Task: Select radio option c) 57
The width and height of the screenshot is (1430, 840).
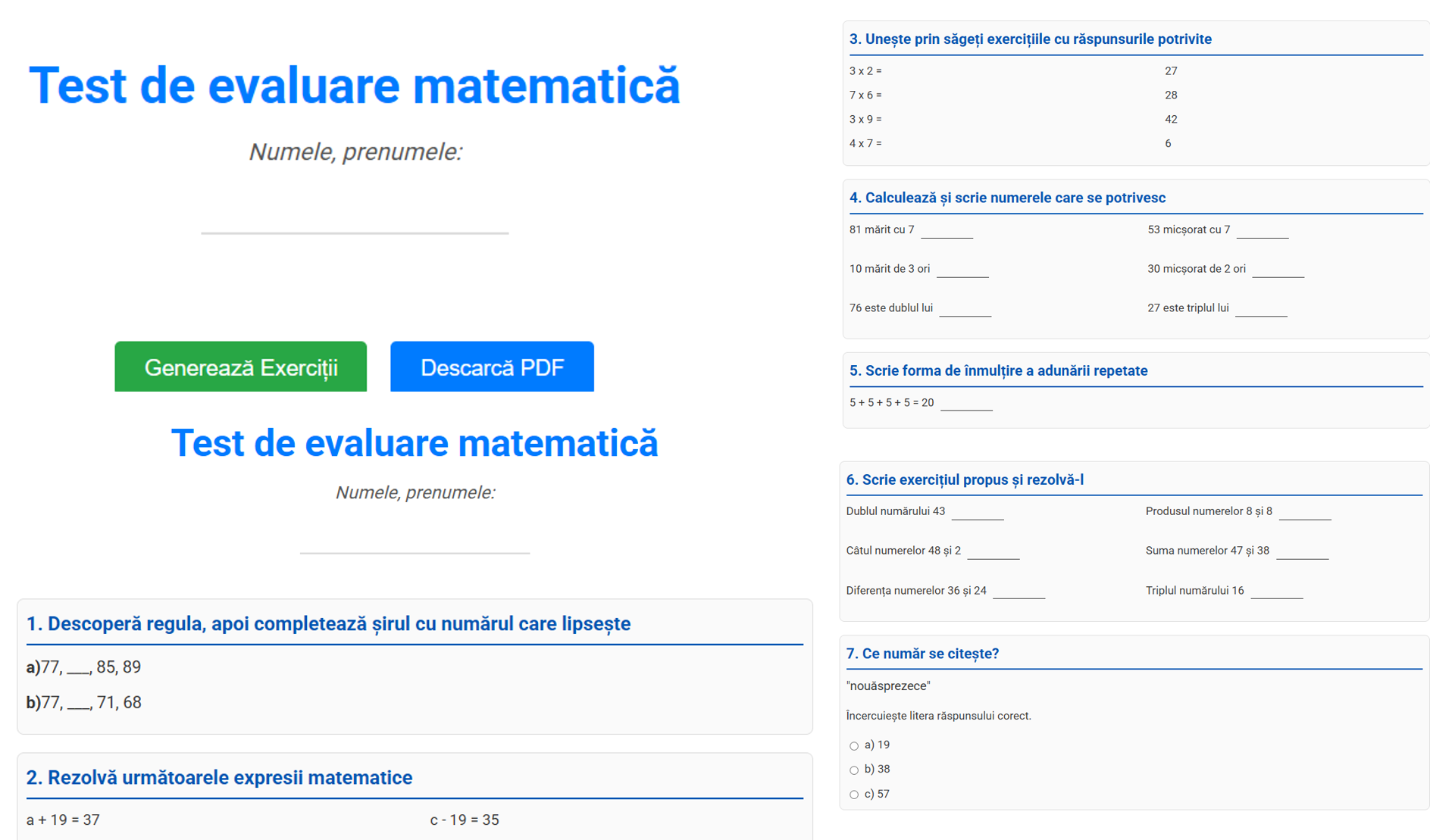Action: tap(854, 795)
